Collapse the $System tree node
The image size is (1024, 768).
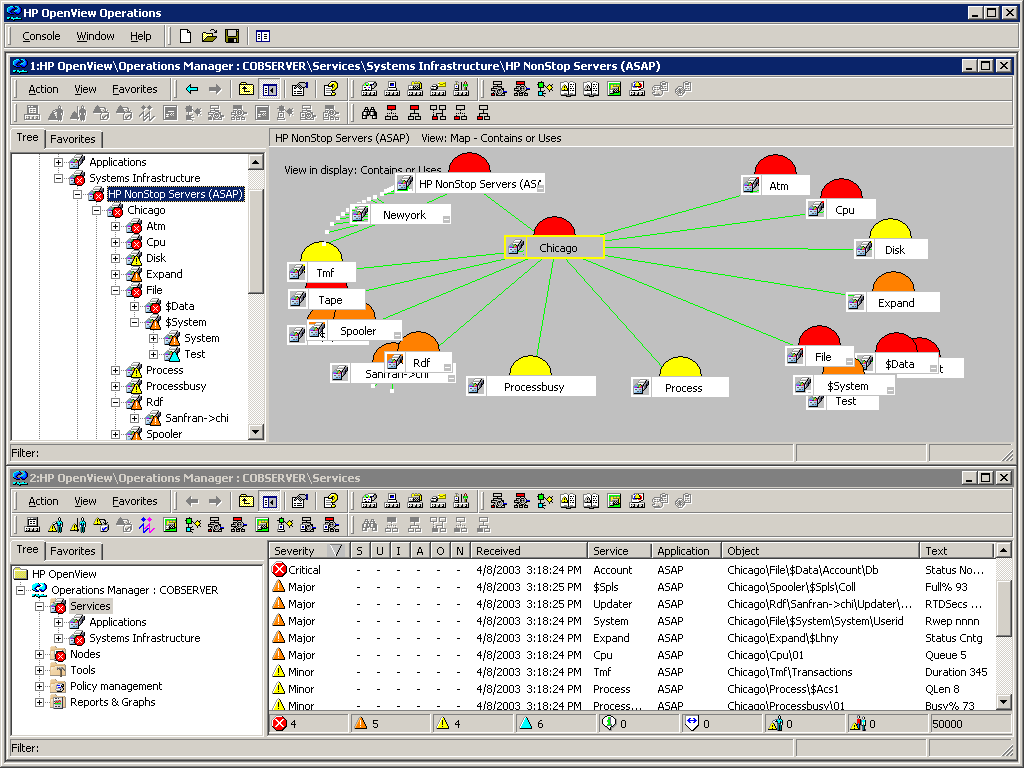click(x=135, y=323)
